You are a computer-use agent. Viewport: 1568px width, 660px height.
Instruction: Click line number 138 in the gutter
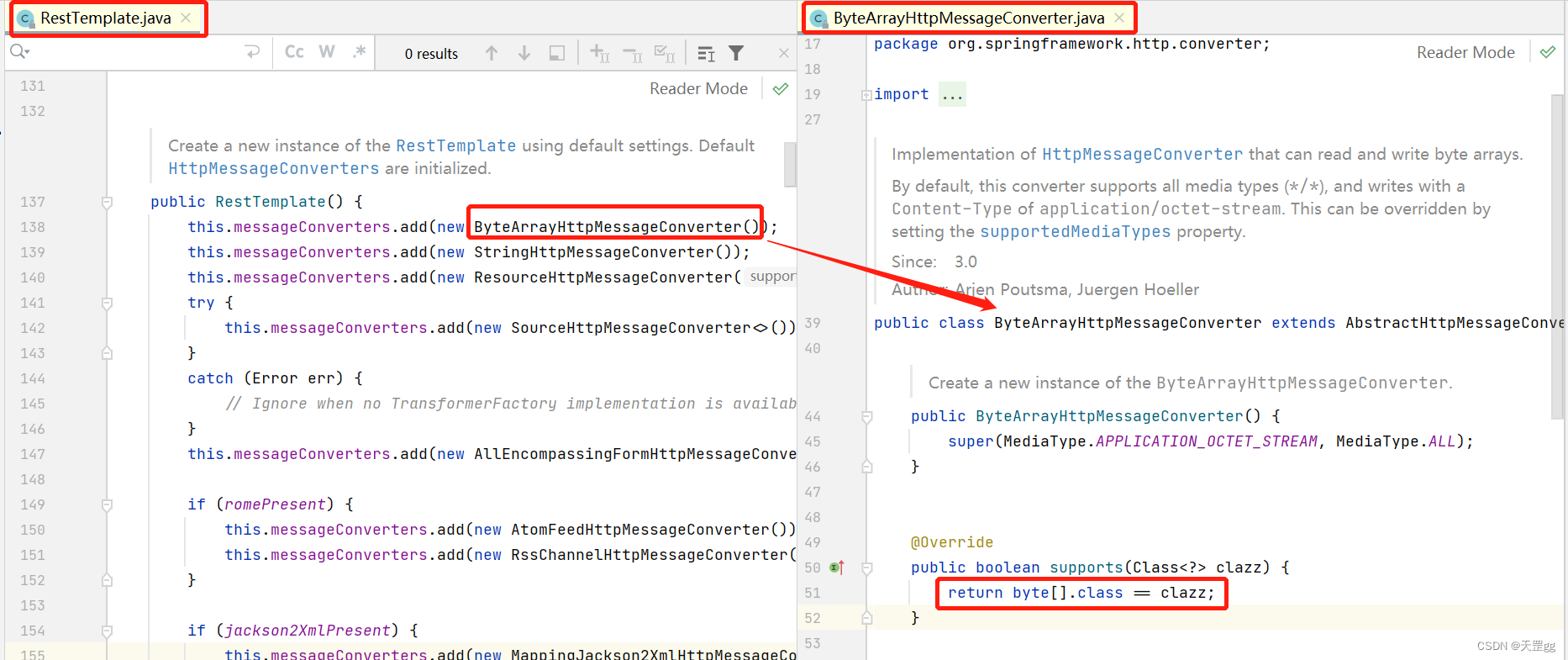(x=33, y=227)
